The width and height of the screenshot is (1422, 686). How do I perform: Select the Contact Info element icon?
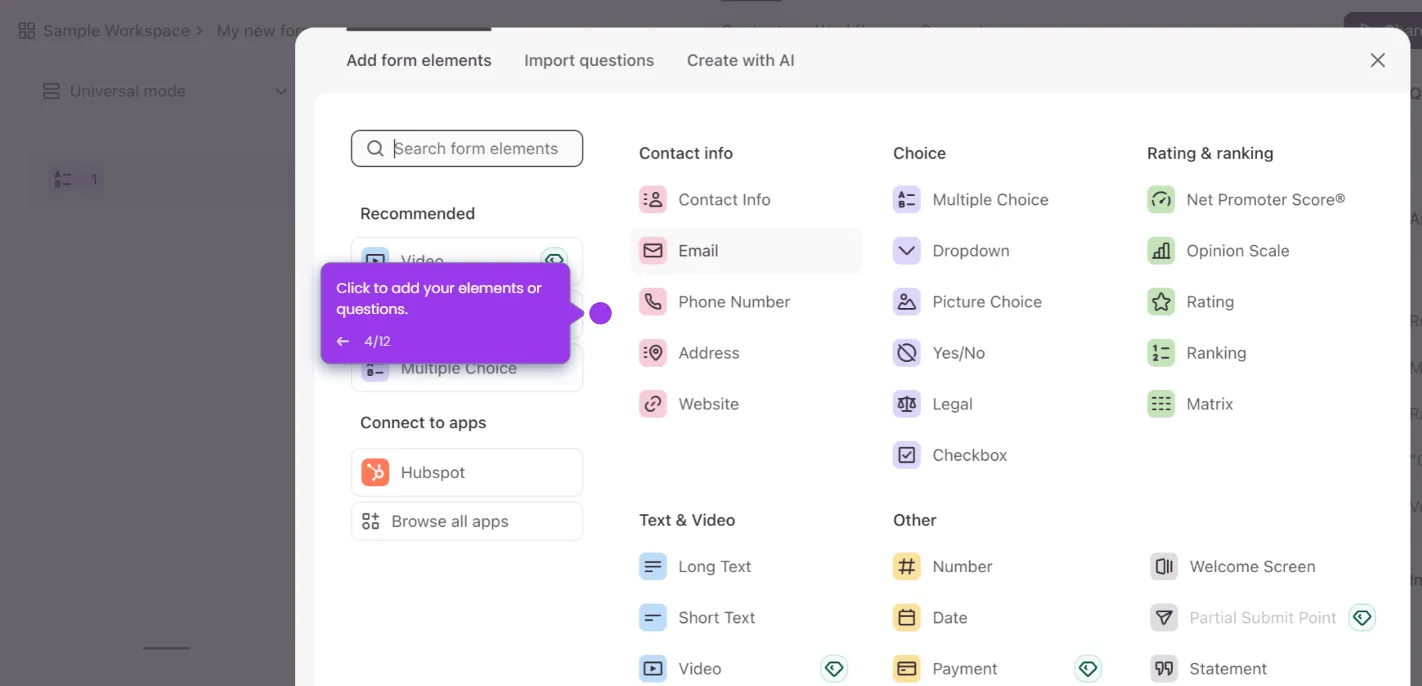pyautogui.click(x=653, y=199)
